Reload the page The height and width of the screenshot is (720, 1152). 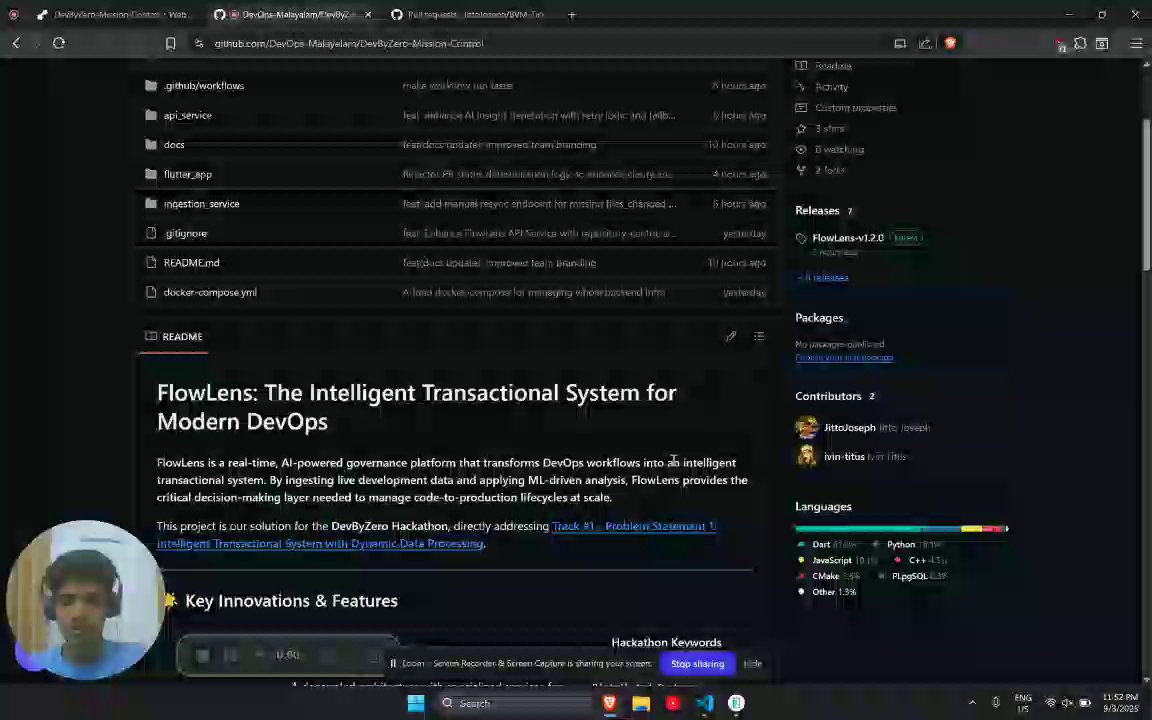[x=59, y=43]
